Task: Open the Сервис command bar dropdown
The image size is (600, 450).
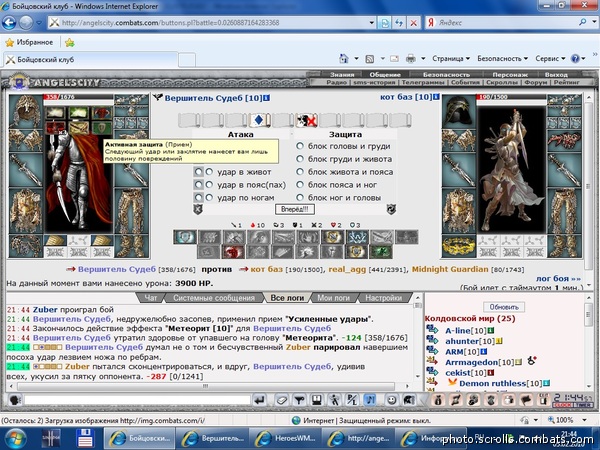Action: 550,59
